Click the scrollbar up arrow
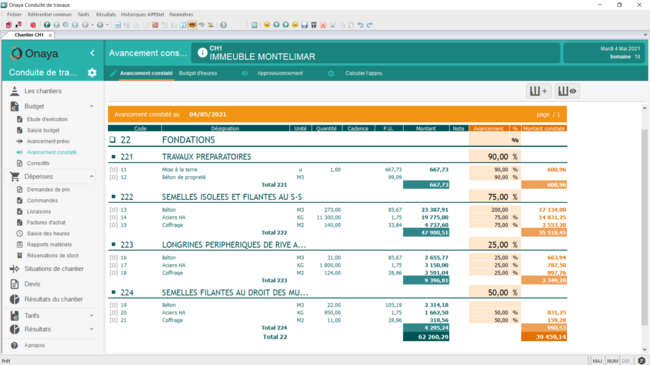 pyautogui.click(x=644, y=108)
